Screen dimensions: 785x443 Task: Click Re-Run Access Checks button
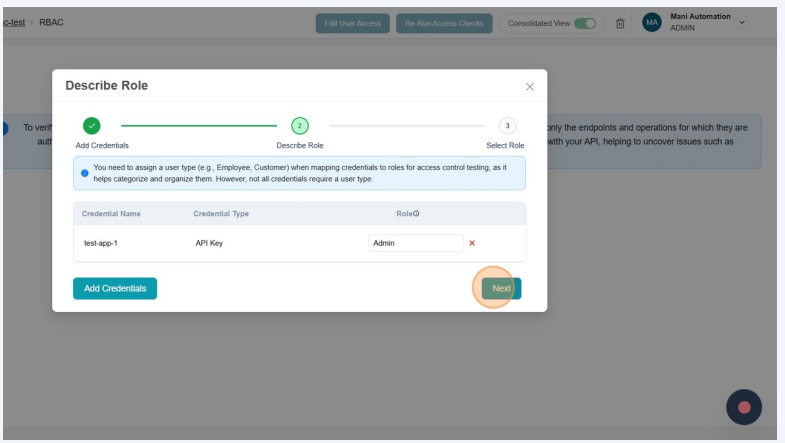pos(444,23)
